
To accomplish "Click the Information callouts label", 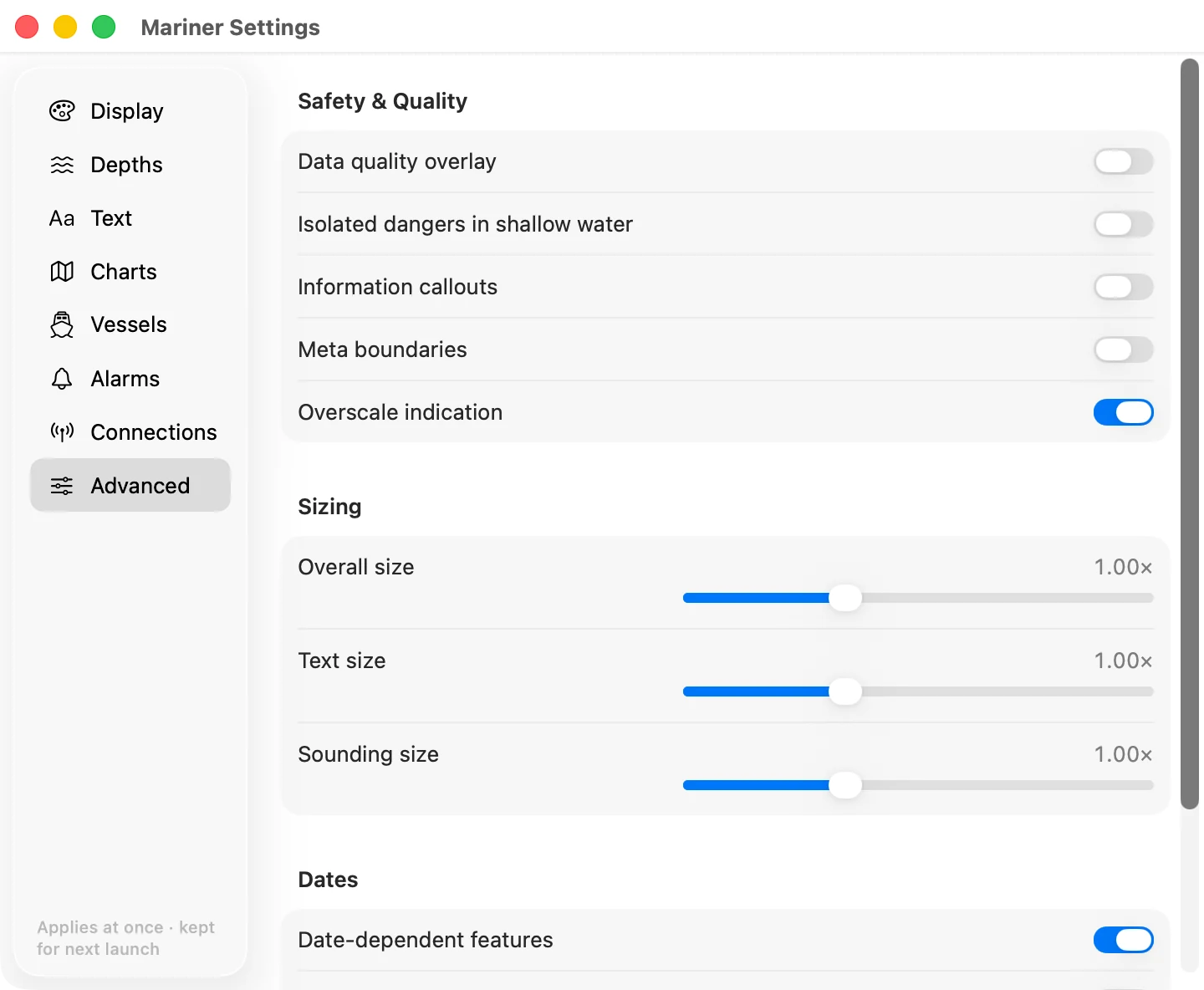I will click(x=397, y=287).
